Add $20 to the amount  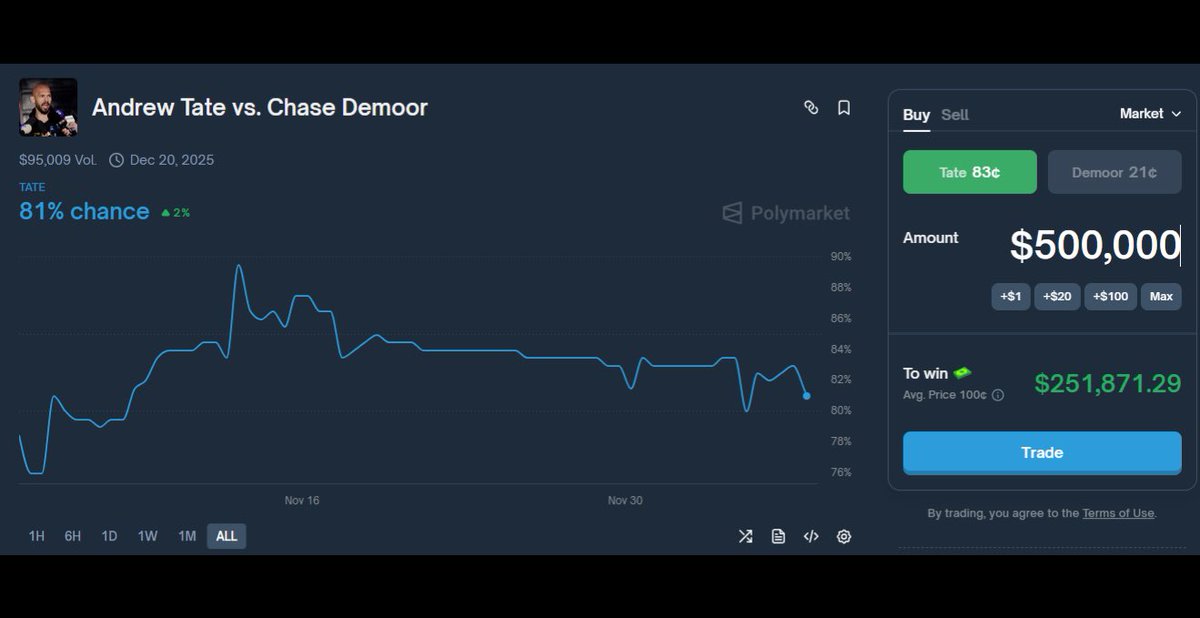pyautogui.click(x=1057, y=296)
